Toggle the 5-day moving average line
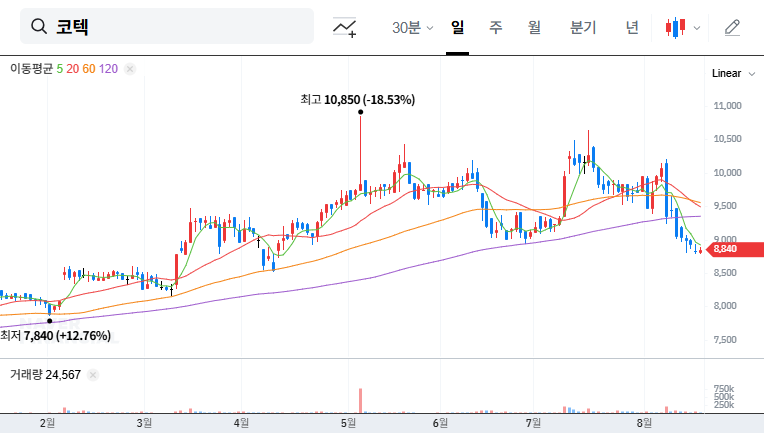This screenshot has height=433, width=764. 59,69
